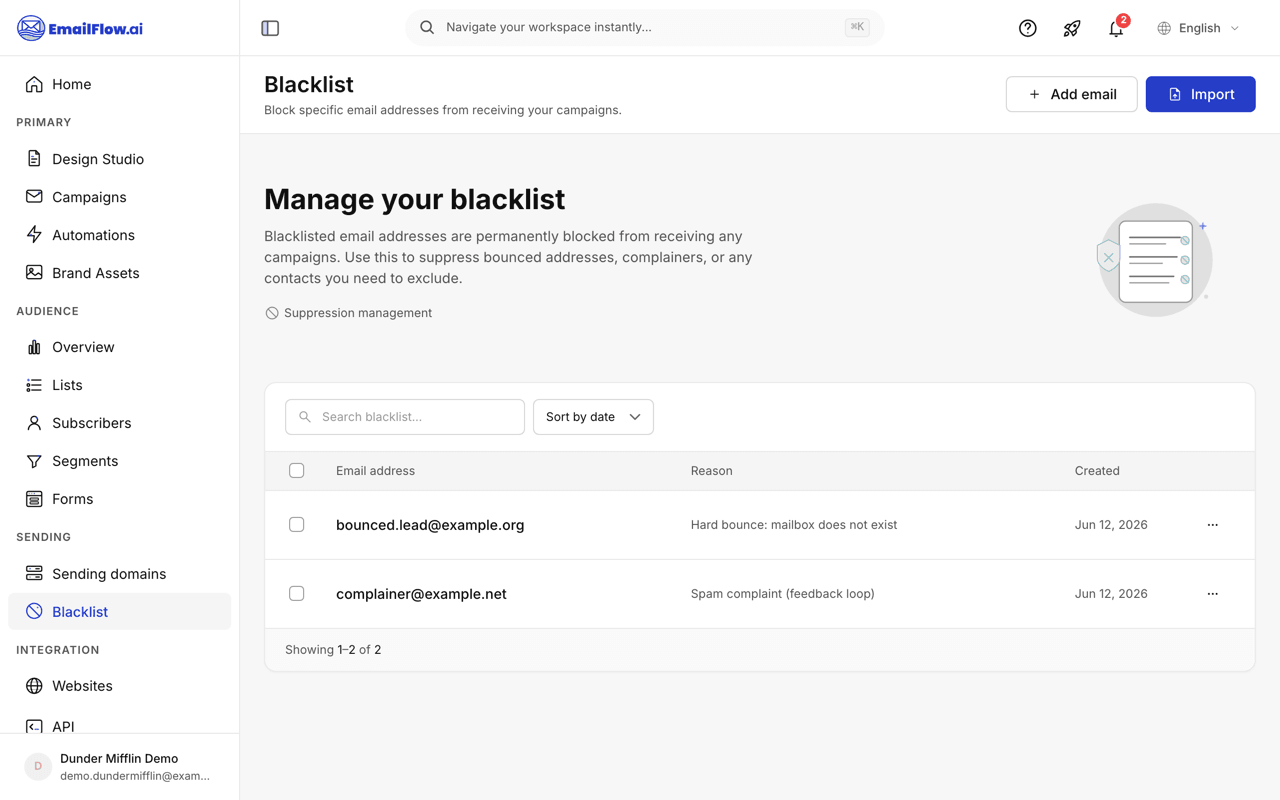Screen dimensions: 1280x800
Task: Click the complainer@example.net address
Action: point(421,594)
